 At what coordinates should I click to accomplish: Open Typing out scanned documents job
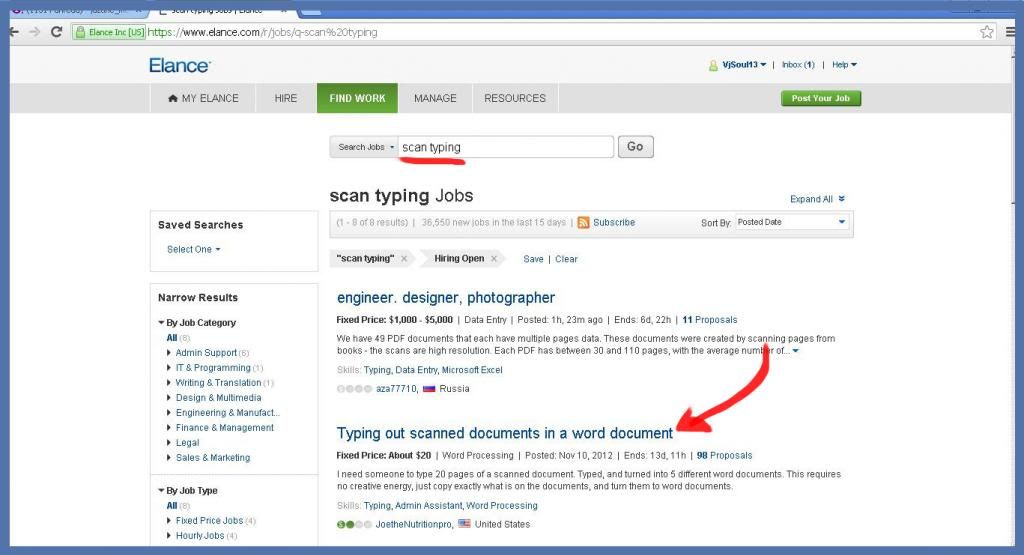[x=505, y=434]
